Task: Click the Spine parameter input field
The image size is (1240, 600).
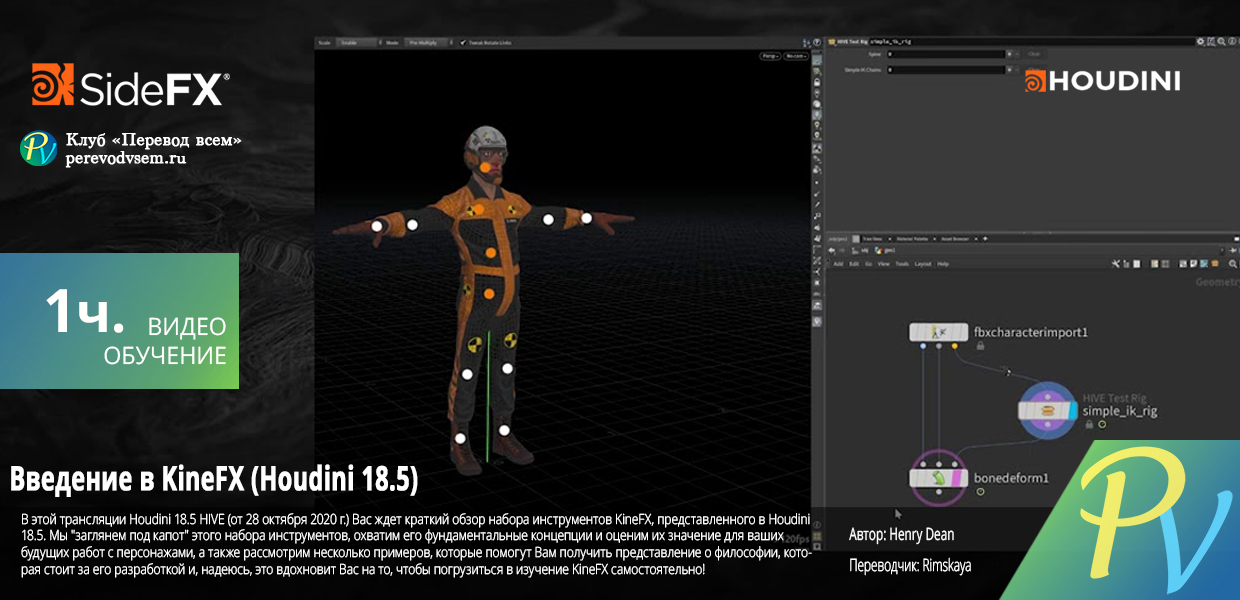Action: pyautogui.click(x=945, y=54)
